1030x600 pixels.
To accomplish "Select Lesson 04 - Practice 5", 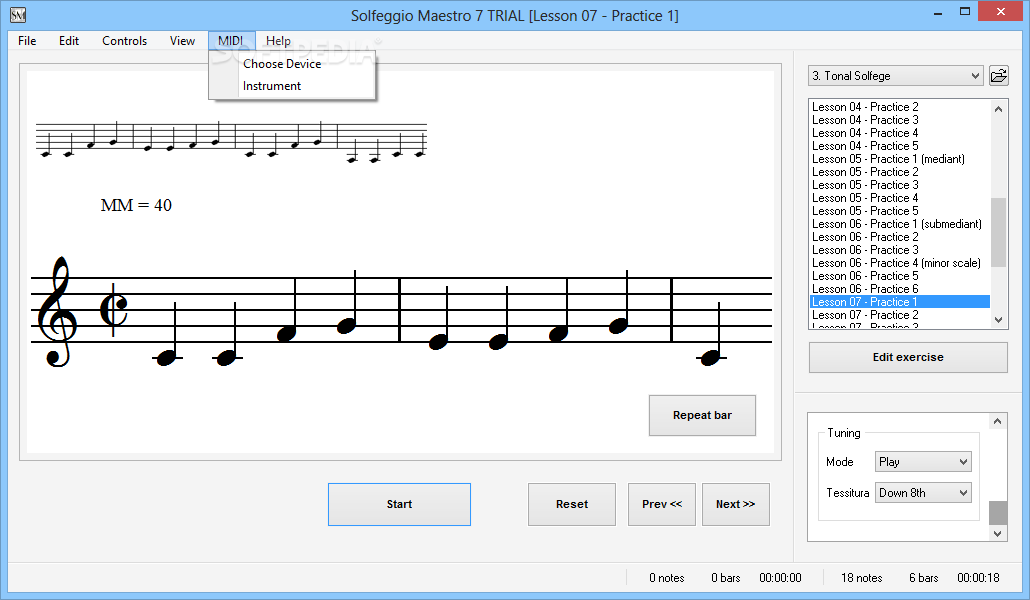I will click(x=900, y=146).
